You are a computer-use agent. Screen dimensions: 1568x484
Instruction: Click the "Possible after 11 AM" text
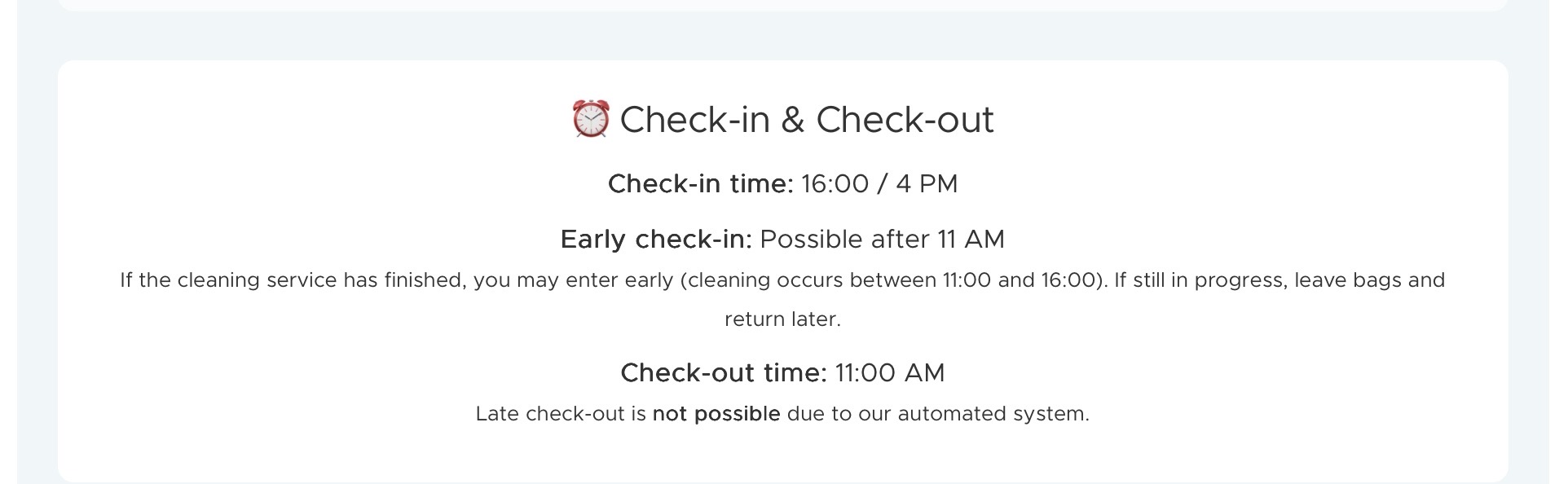882,240
